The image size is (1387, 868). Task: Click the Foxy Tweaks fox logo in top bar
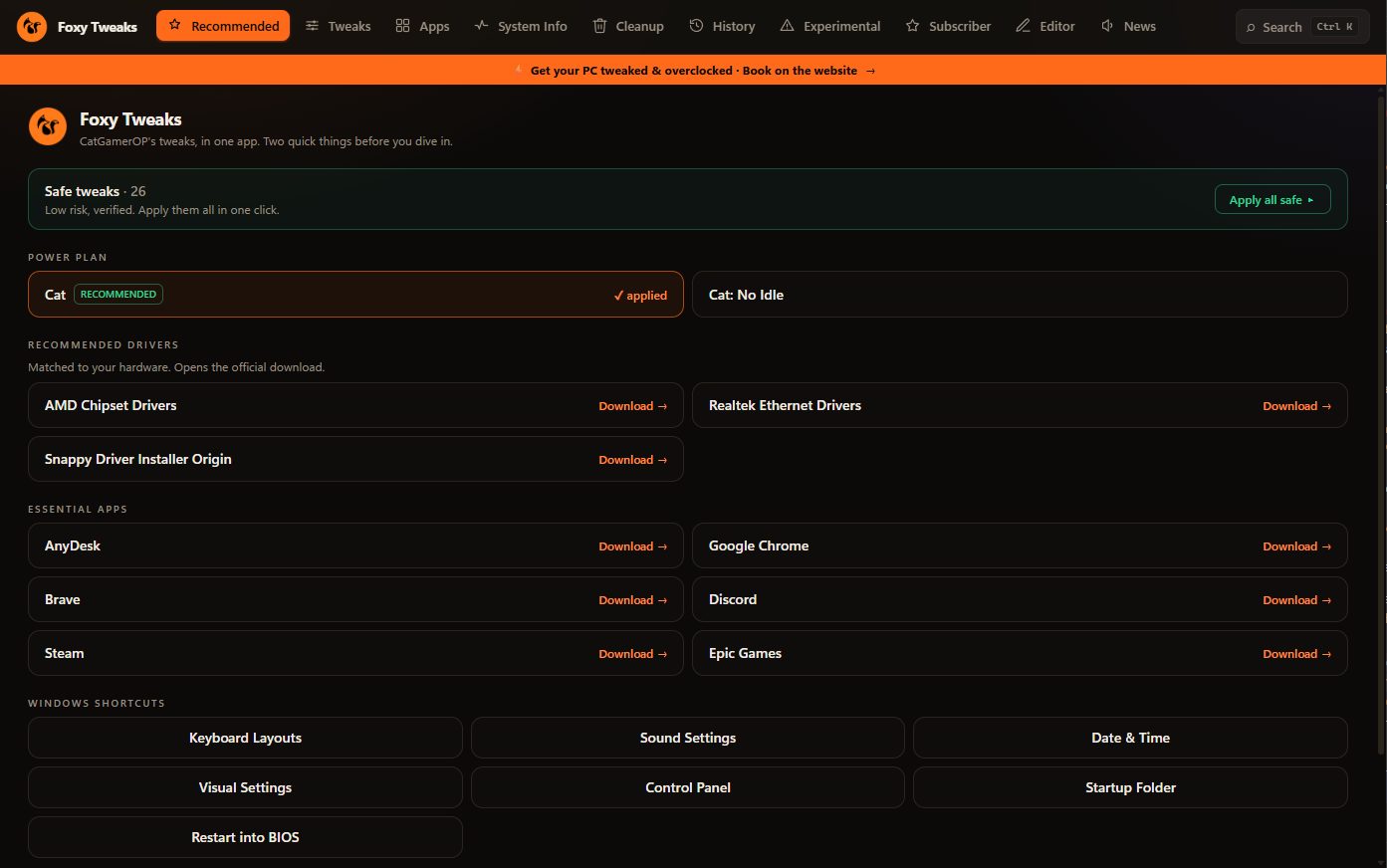32,26
